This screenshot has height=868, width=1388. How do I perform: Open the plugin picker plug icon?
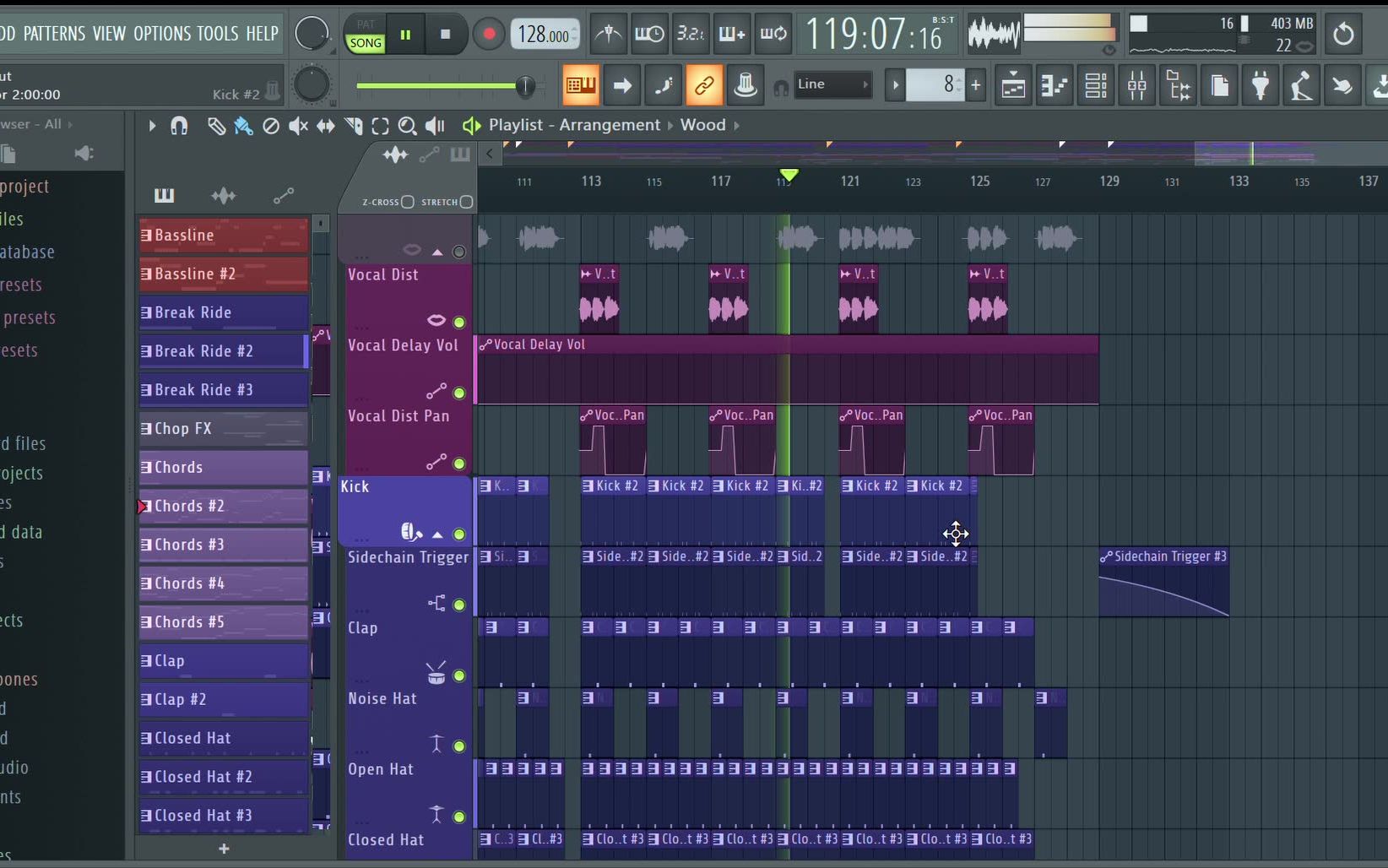pos(1261,85)
